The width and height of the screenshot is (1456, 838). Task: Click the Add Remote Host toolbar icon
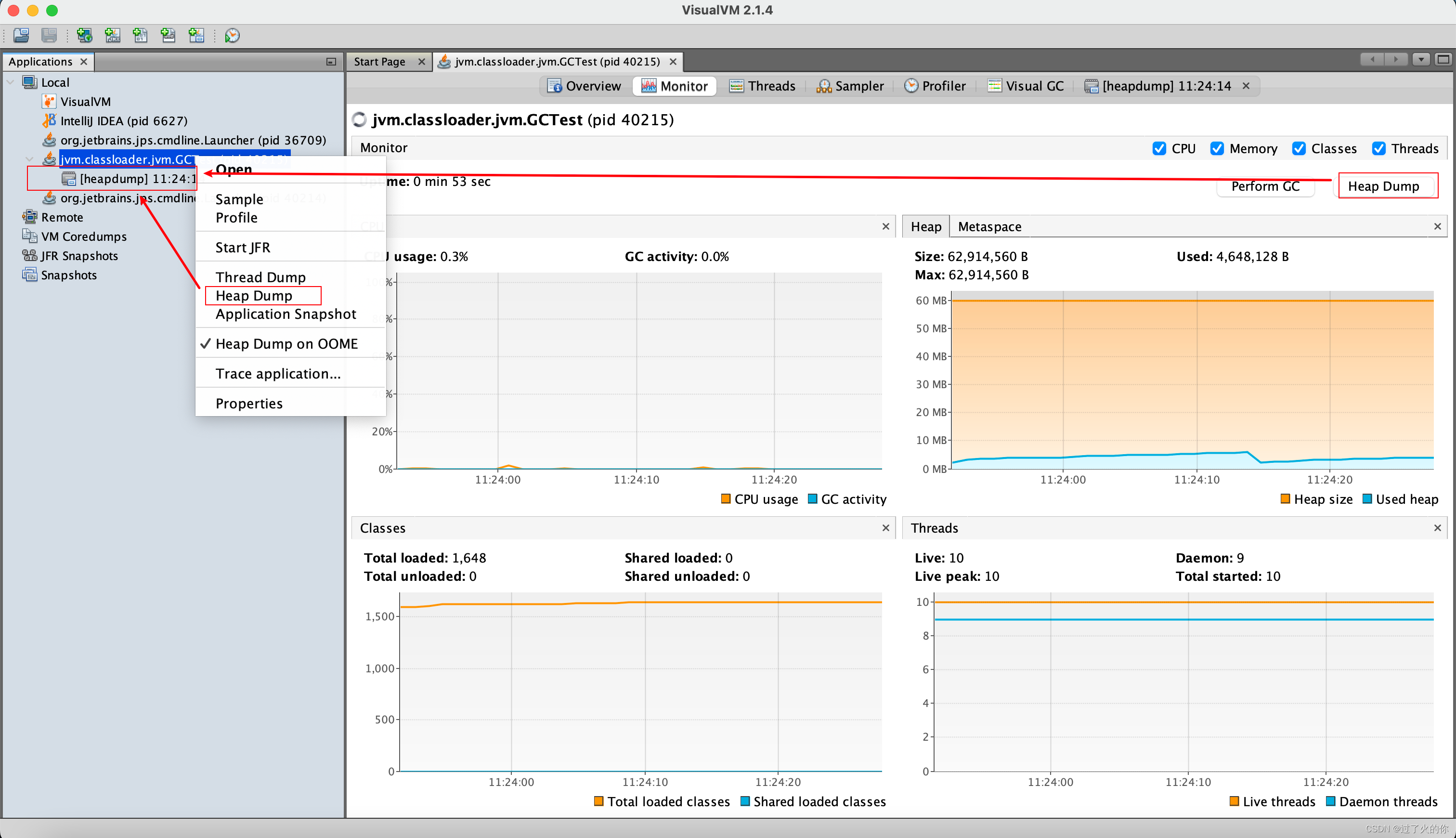coord(85,36)
